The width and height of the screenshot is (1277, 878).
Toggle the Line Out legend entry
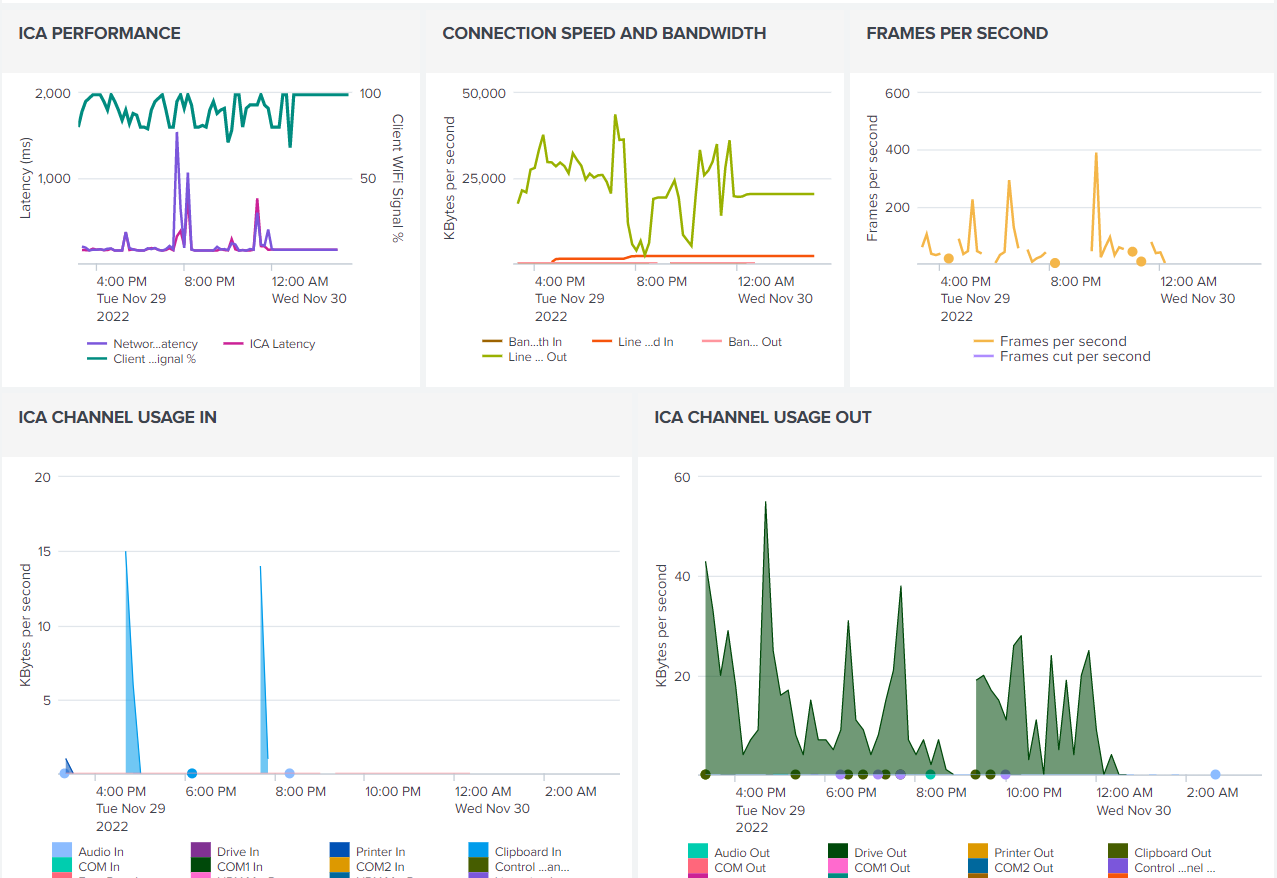[x=537, y=357]
